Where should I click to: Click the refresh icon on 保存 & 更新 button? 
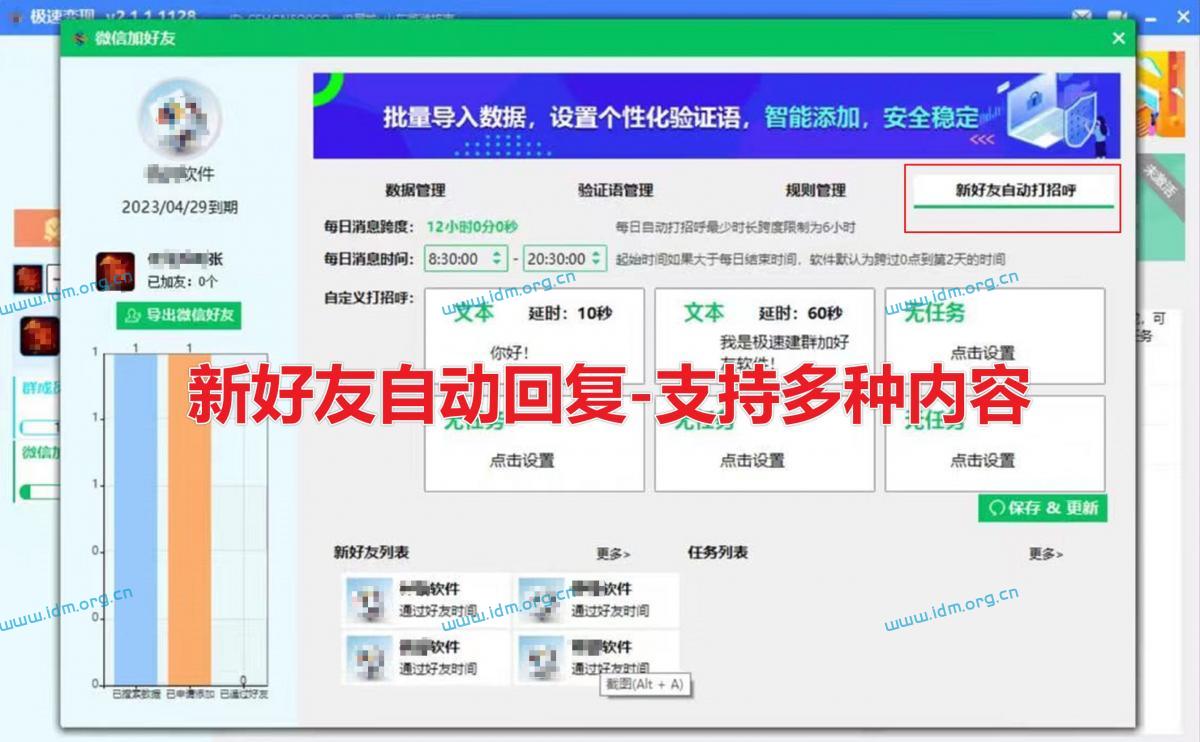(996, 508)
